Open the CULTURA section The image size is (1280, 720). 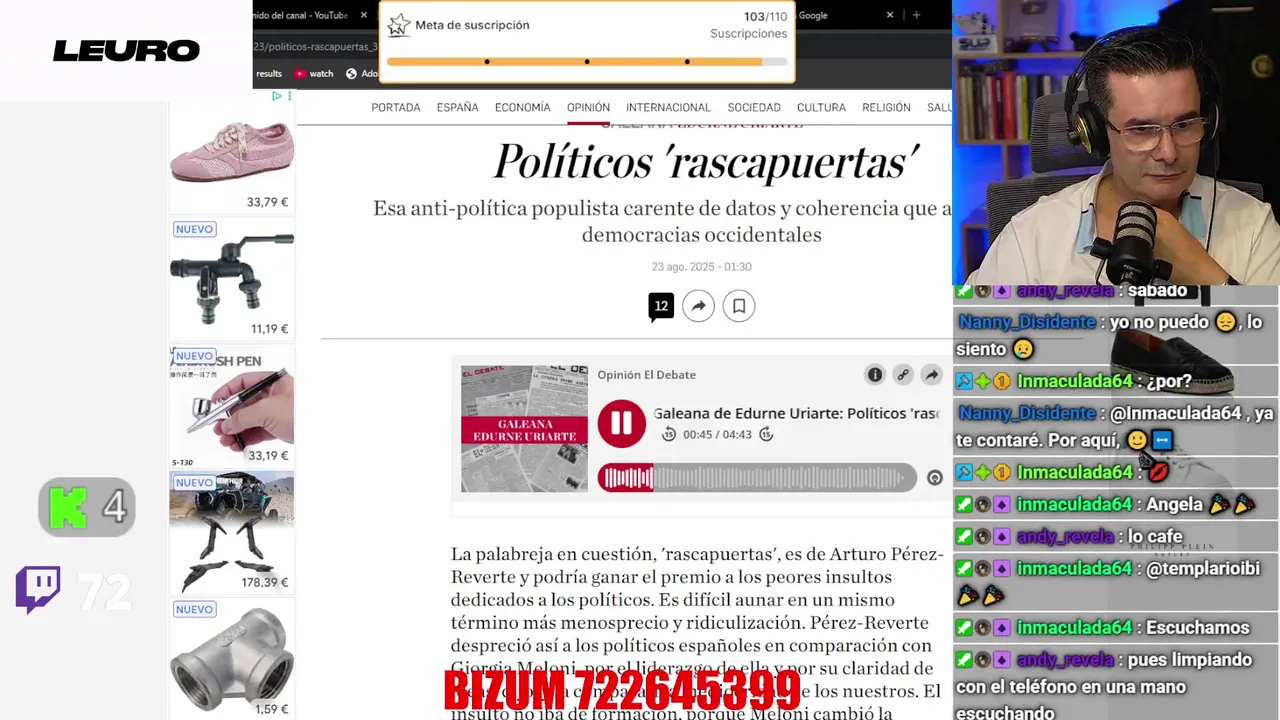(x=821, y=107)
